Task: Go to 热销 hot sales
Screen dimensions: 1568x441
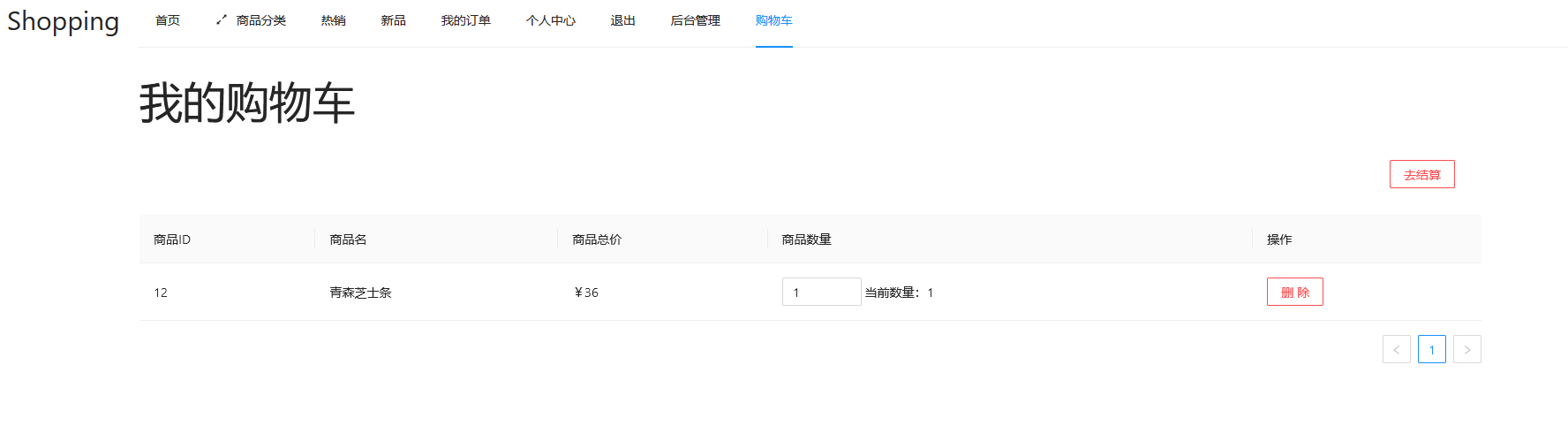Action: click(334, 20)
